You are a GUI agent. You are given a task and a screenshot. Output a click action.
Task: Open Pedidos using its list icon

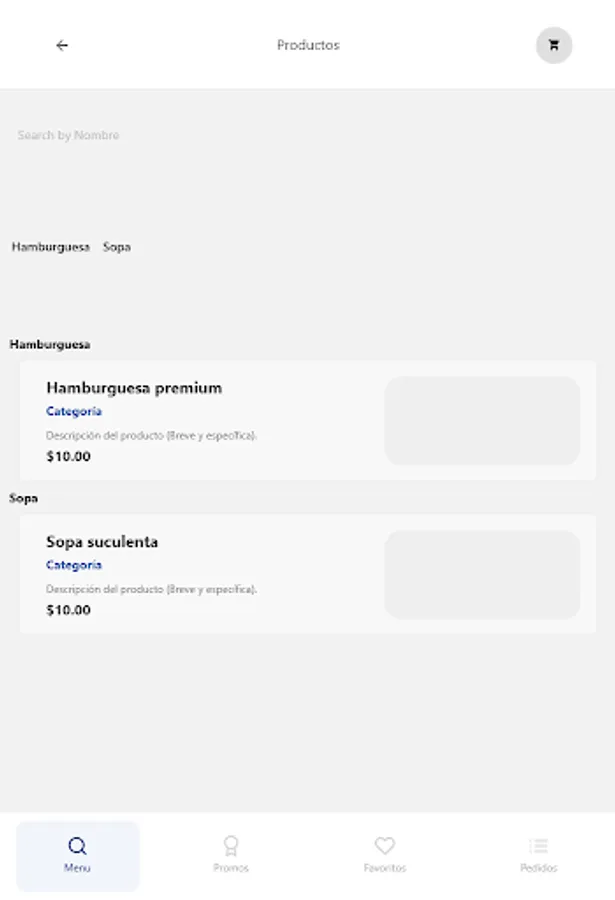[539, 843]
